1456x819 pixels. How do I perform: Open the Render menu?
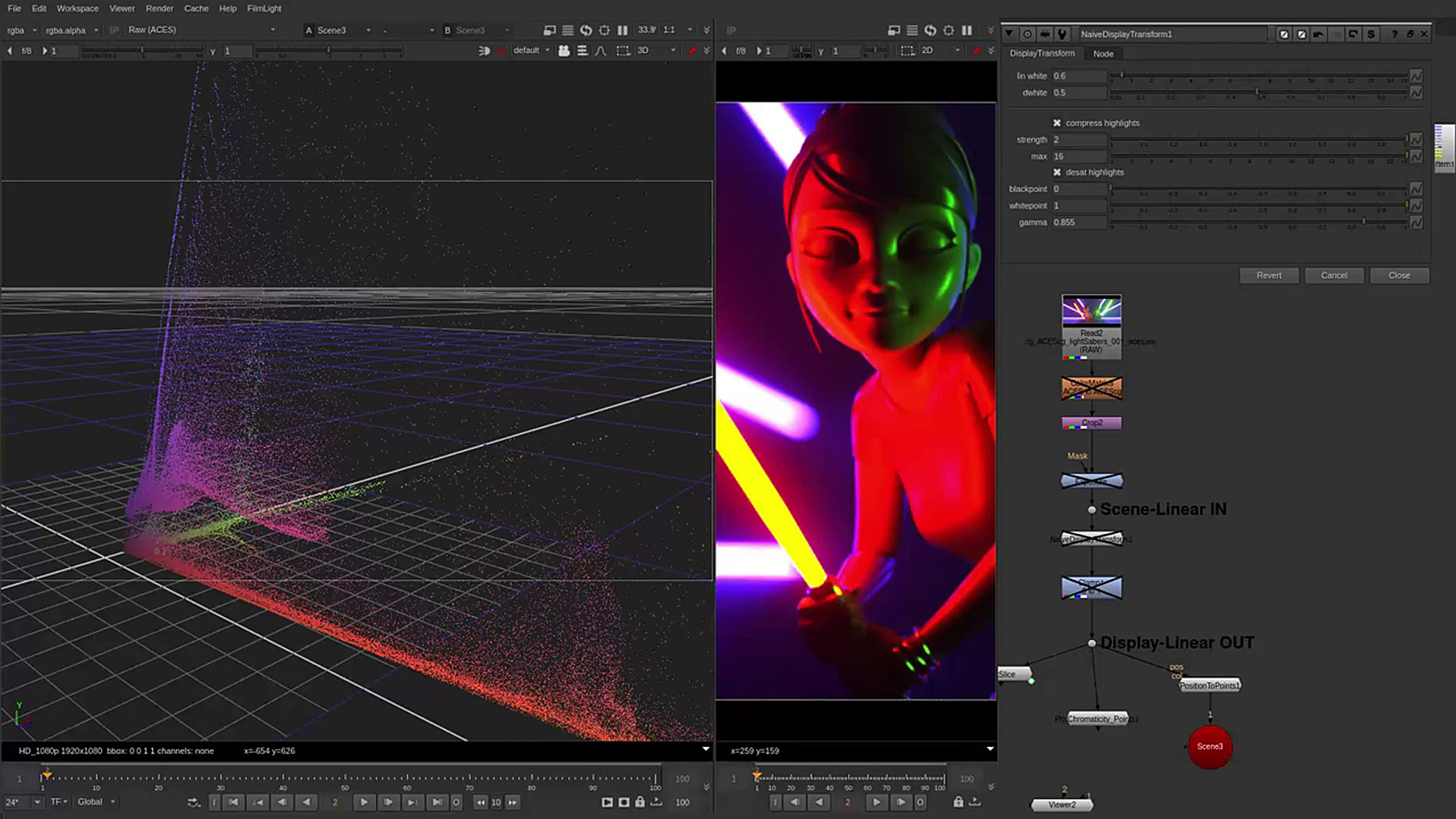coord(159,8)
